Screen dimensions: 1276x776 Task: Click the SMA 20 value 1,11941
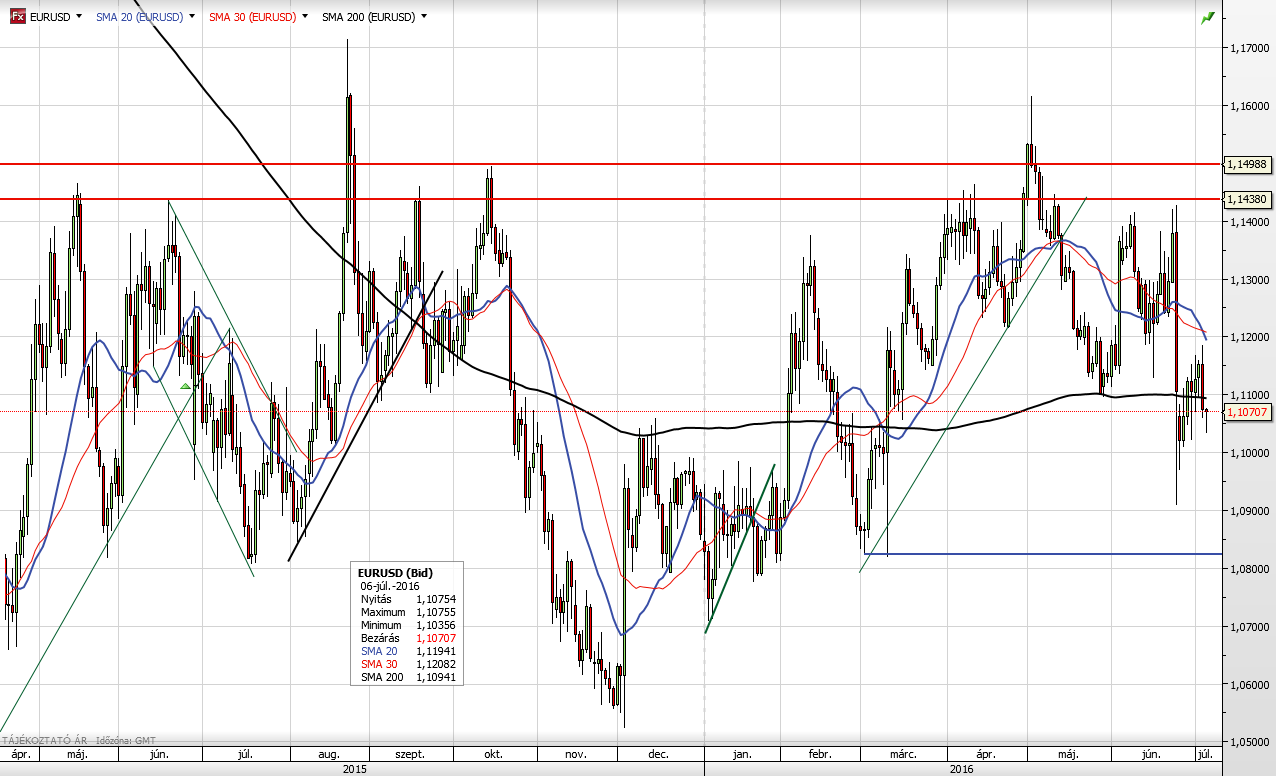[x=436, y=650]
